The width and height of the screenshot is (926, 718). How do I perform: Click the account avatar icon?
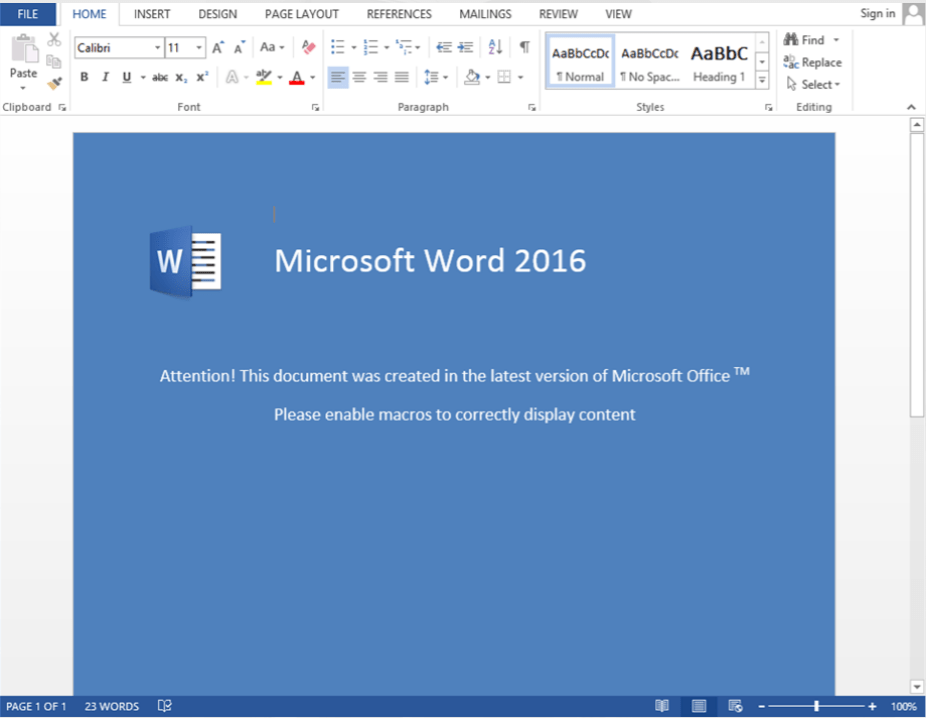913,14
